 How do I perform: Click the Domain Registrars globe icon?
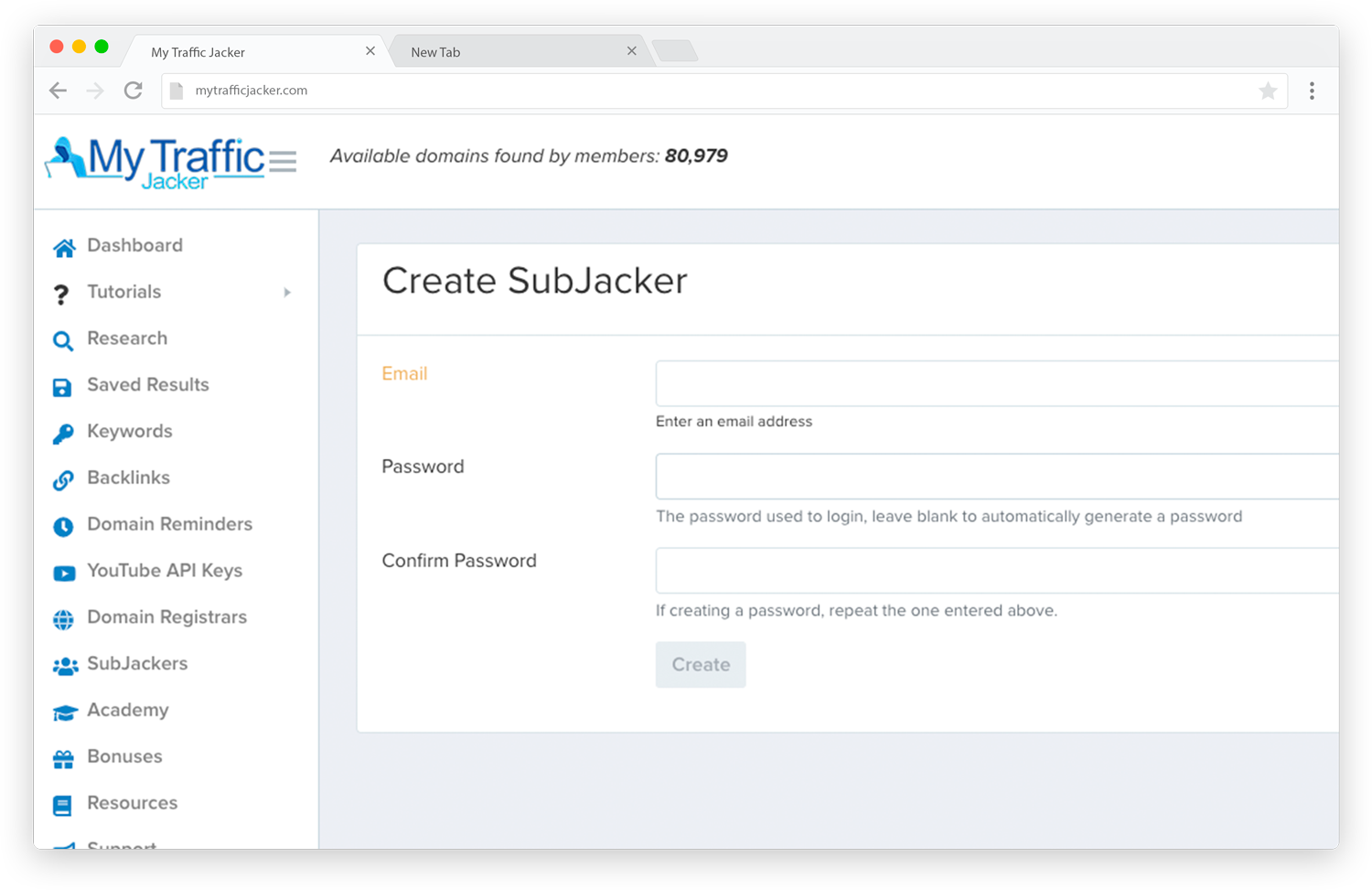[x=63, y=619]
